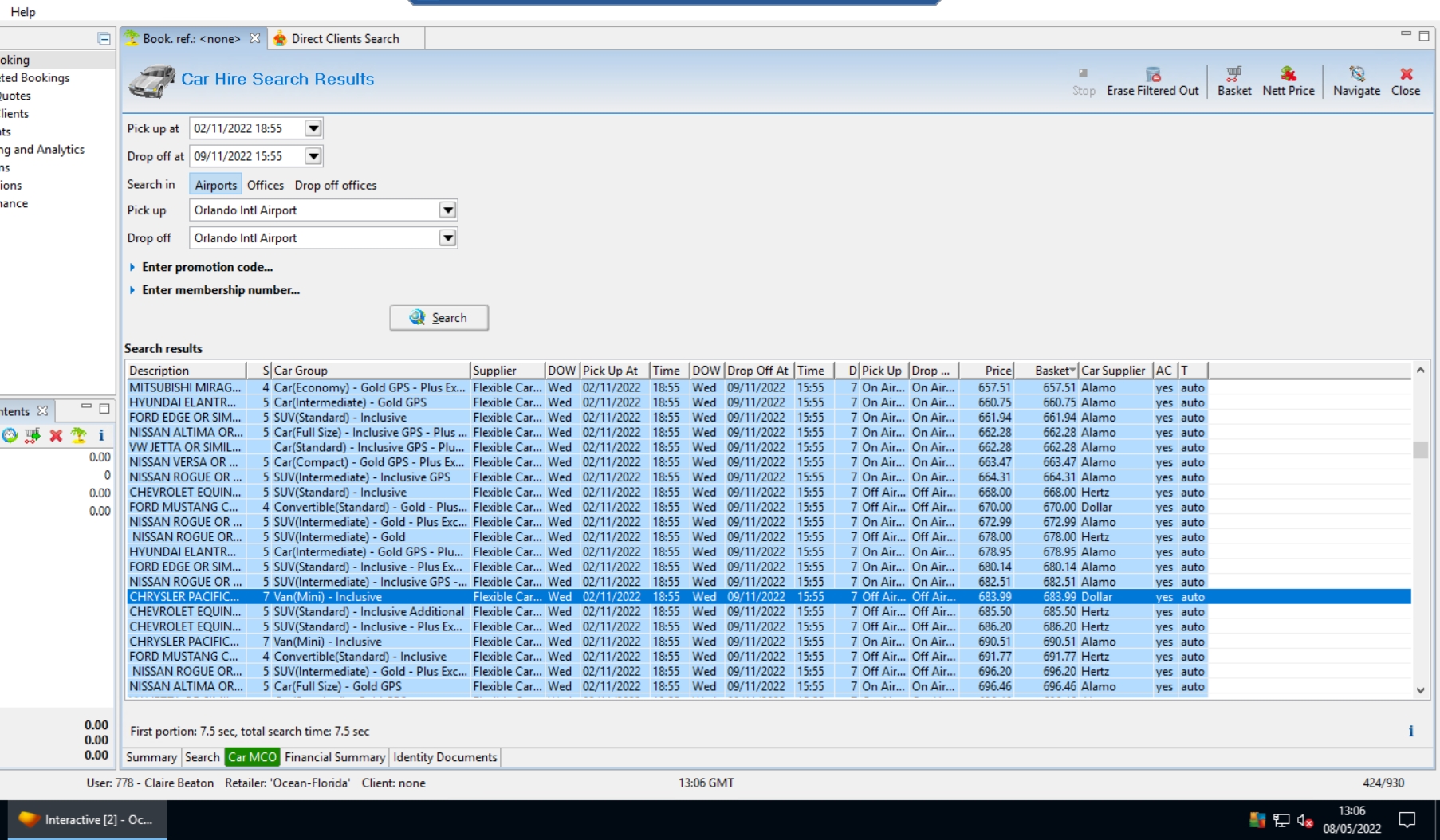Viewport: 1440px width, 840px height.
Task: Click the results scrollbar up arrow
Action: [1420, 371]
